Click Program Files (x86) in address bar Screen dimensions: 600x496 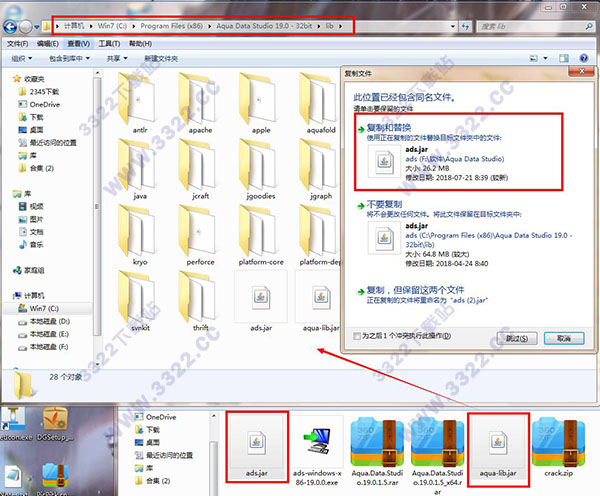tap(171, 26)
